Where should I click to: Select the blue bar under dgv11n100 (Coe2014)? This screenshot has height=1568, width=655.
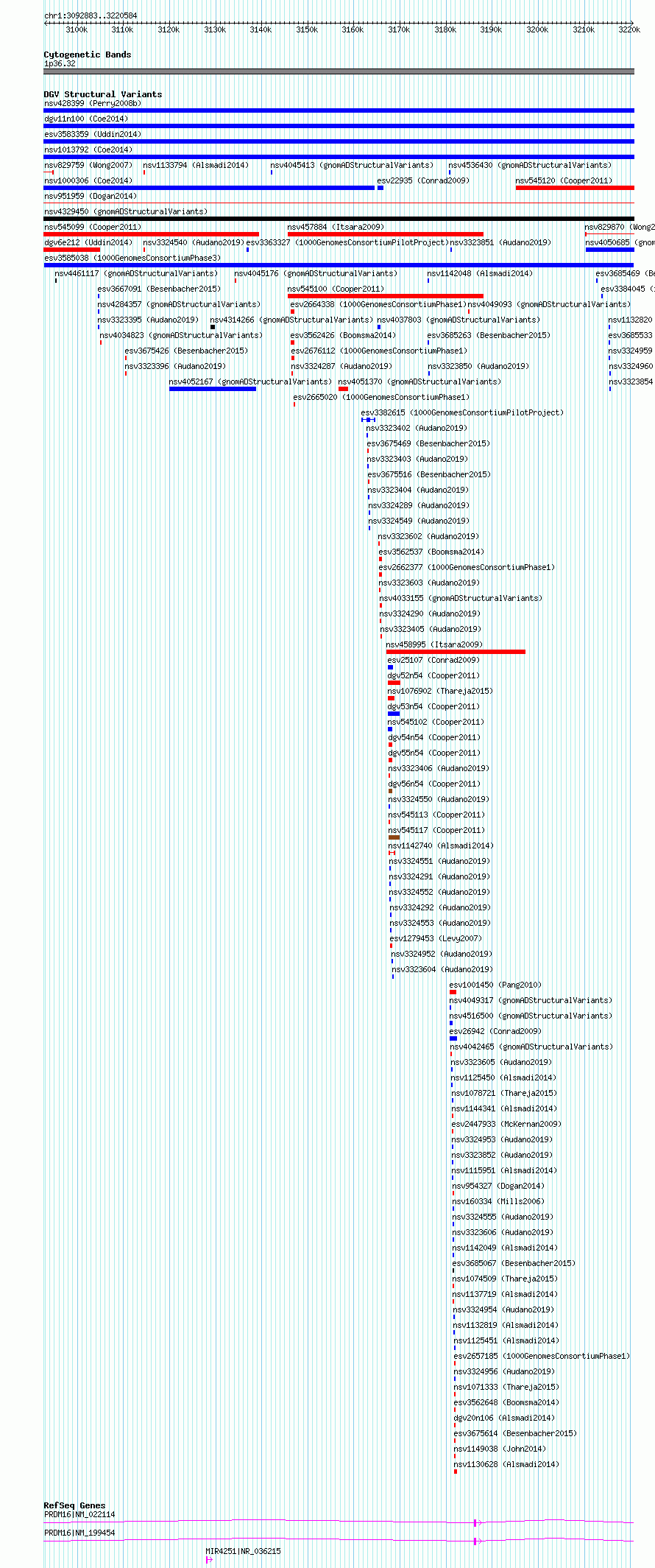pyautogui.click(x=339, y=126)
